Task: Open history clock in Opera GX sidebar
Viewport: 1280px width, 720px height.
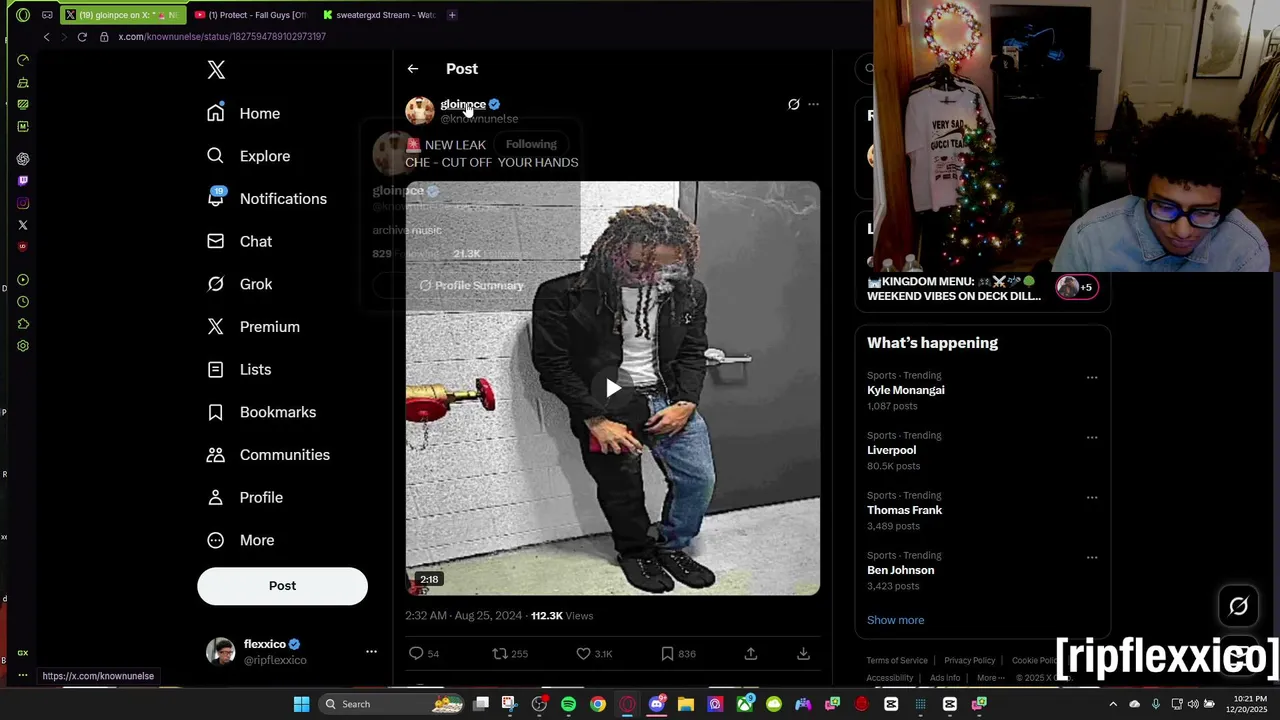Action: click(x=23, y=302)
